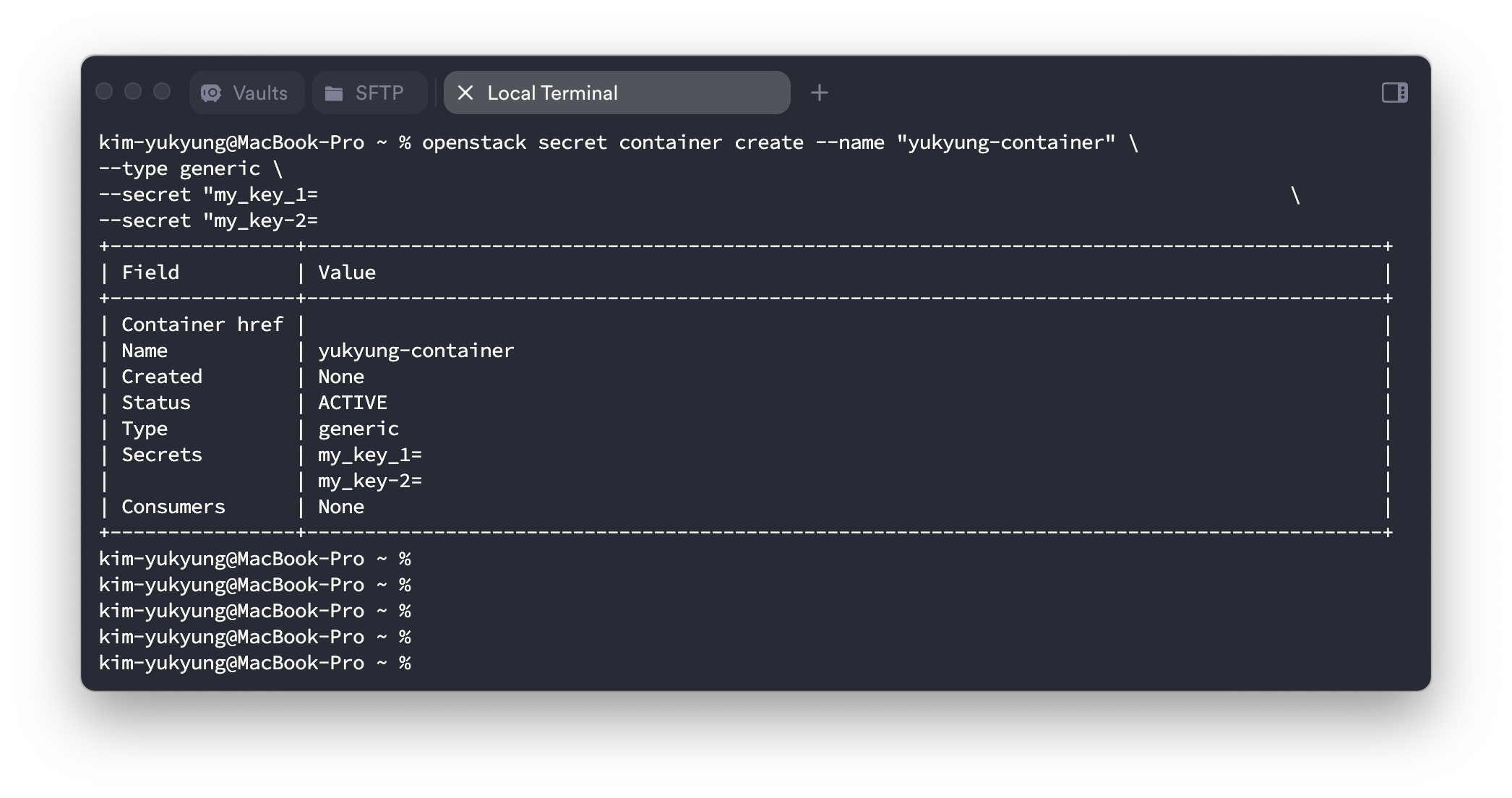
Task: Click the SFTP folder icon
Action: click(334, 93)
